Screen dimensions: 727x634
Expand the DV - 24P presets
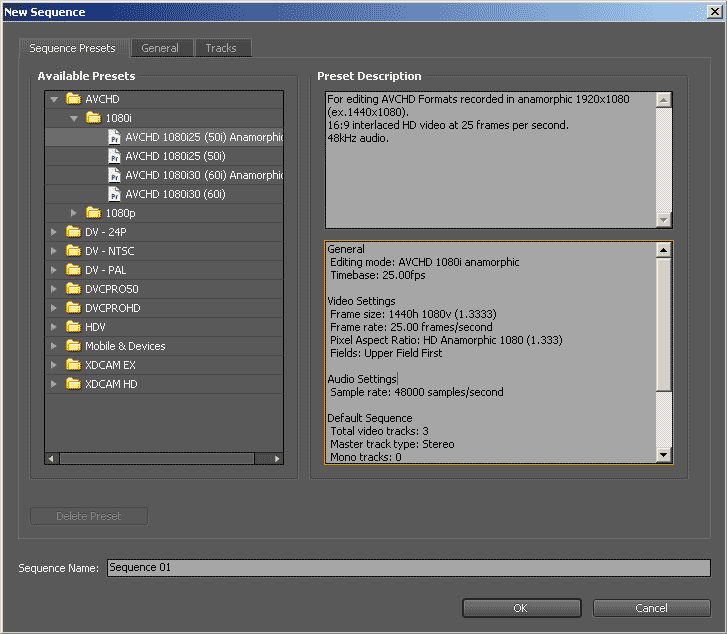pos(53,232)
